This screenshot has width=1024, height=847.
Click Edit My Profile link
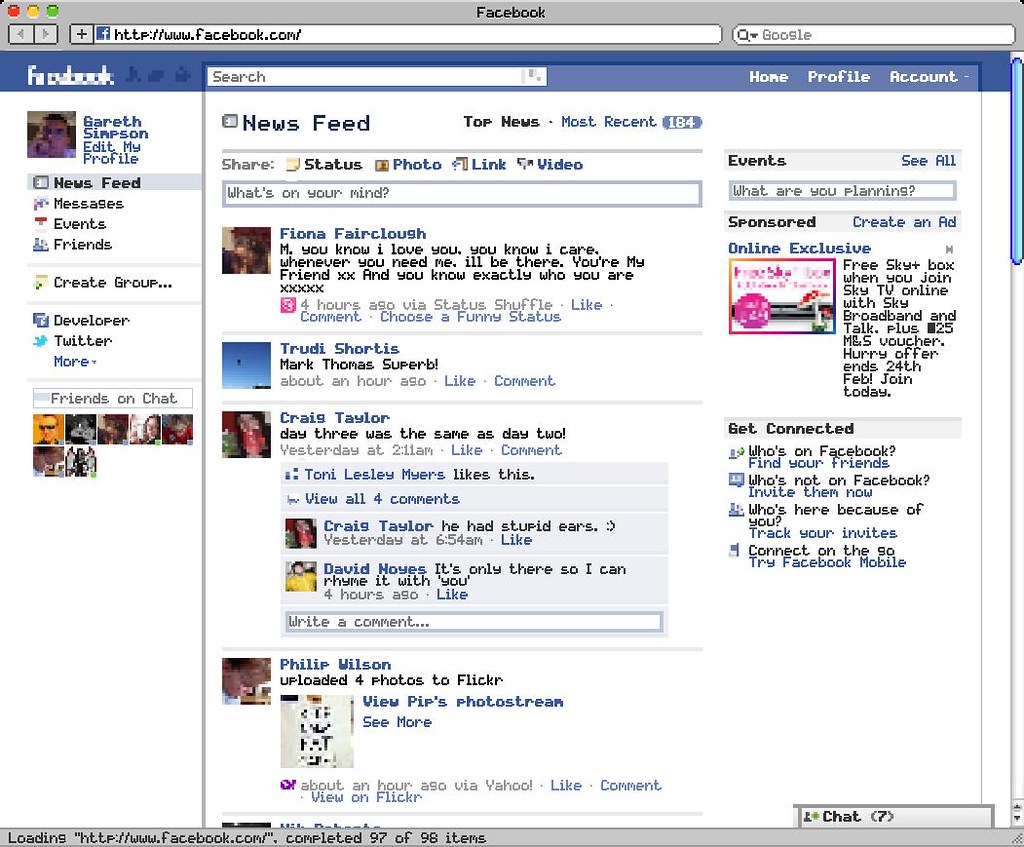(x=111, y=153)
